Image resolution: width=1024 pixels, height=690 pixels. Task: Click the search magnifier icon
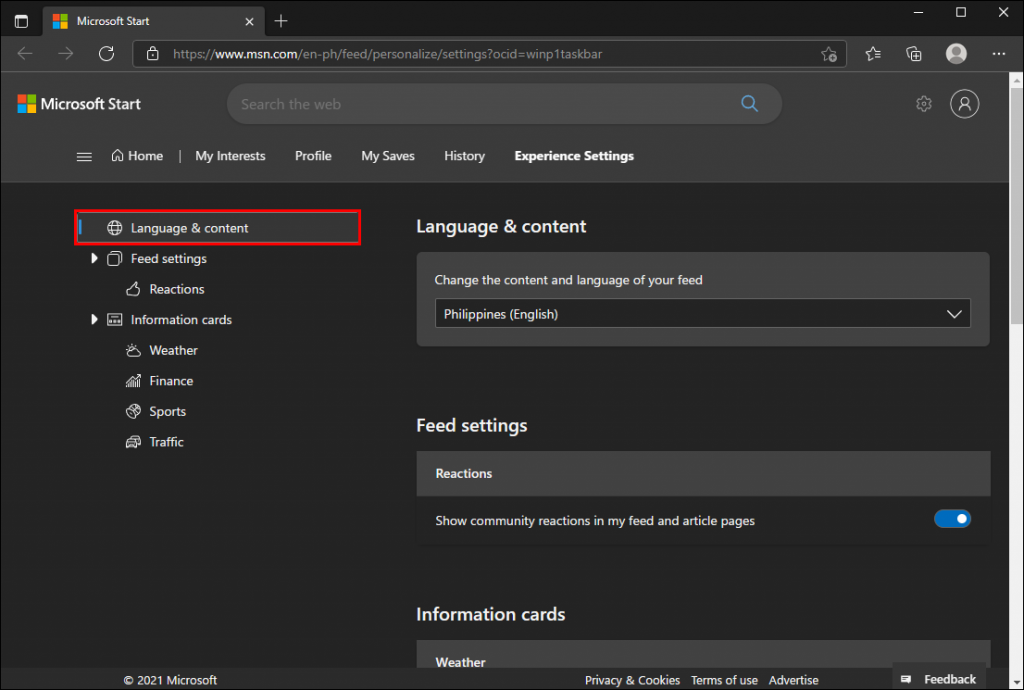pos(749,103)
